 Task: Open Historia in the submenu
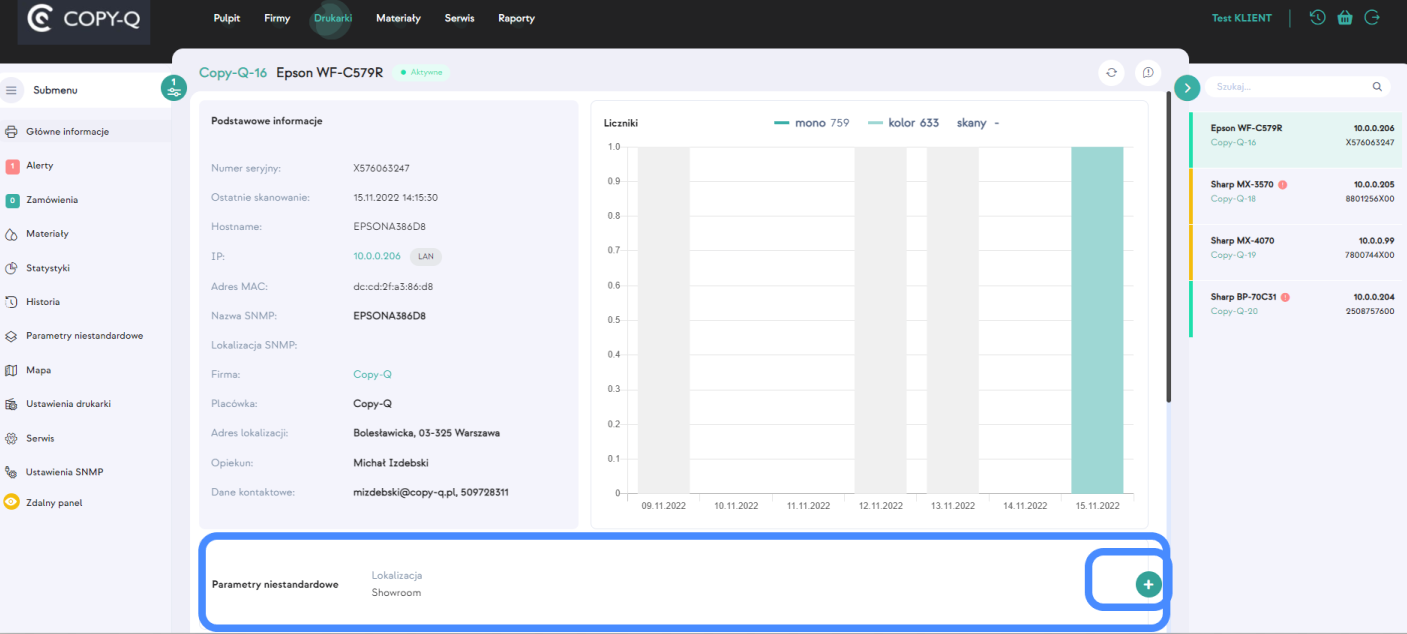coord(33,302)
